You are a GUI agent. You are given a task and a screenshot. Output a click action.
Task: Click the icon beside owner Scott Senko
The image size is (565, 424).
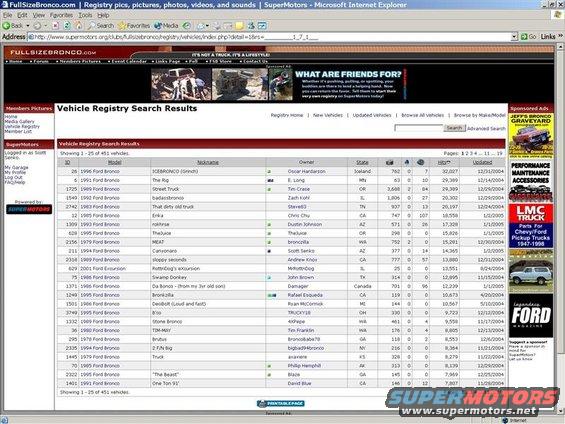tap(269, 251)
